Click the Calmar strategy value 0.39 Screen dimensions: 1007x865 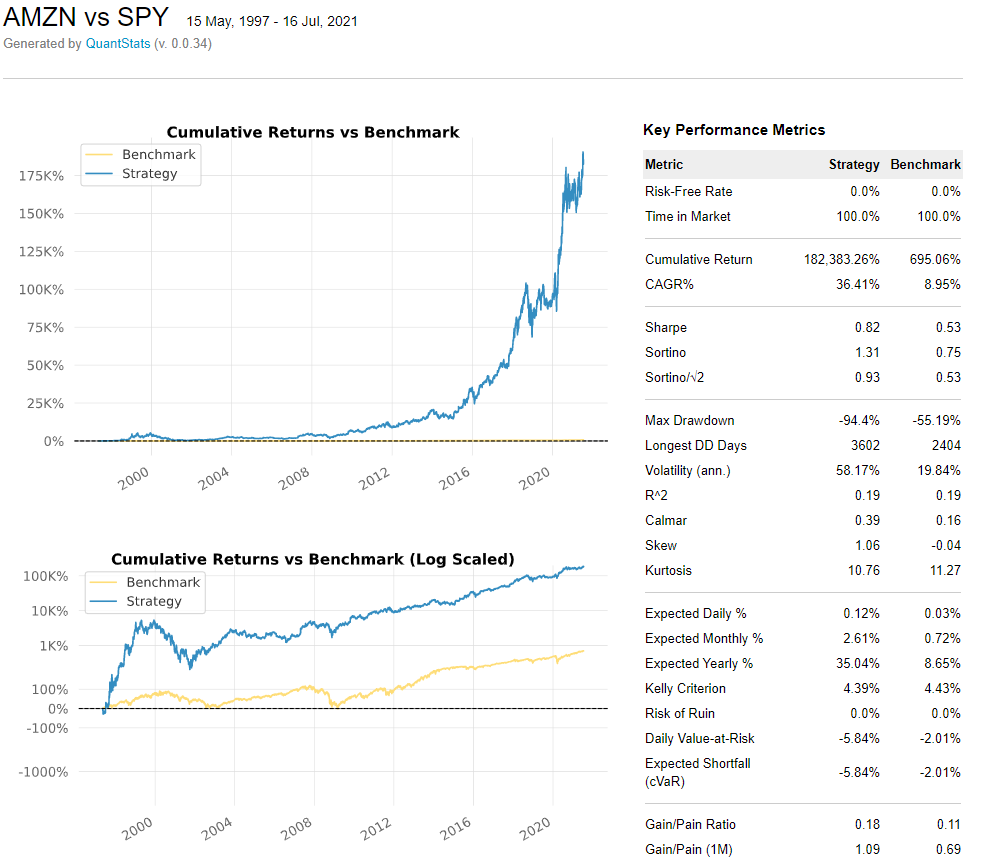(867, 521)
